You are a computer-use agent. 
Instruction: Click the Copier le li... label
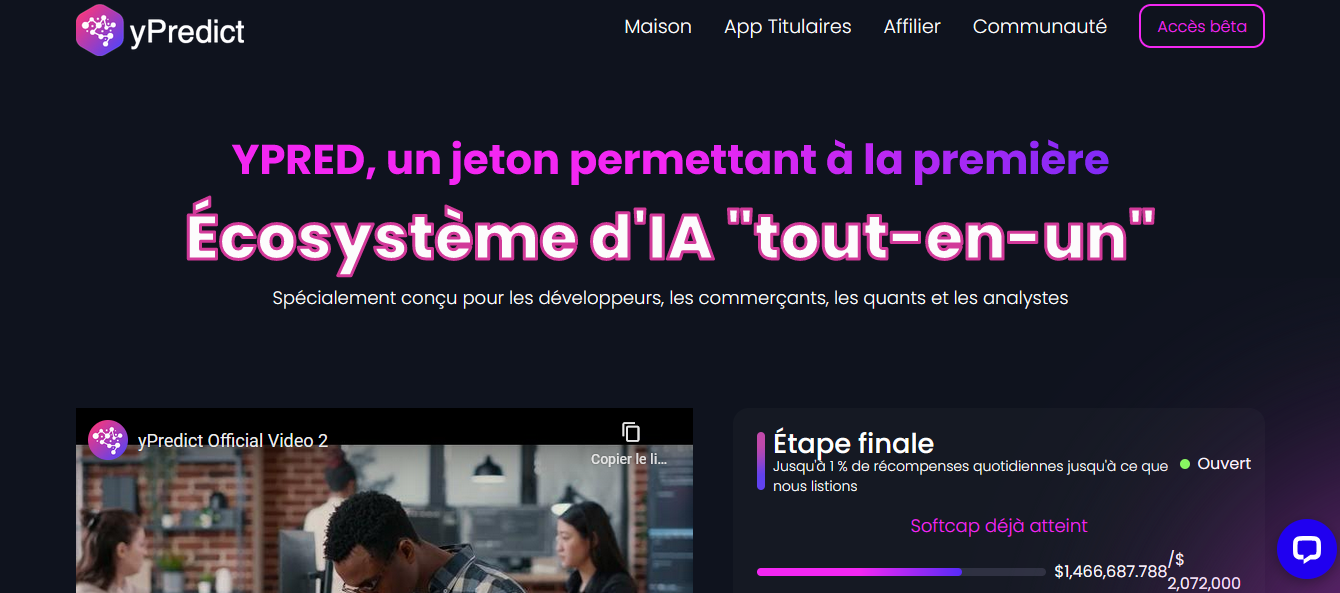[x=628, y=460]
